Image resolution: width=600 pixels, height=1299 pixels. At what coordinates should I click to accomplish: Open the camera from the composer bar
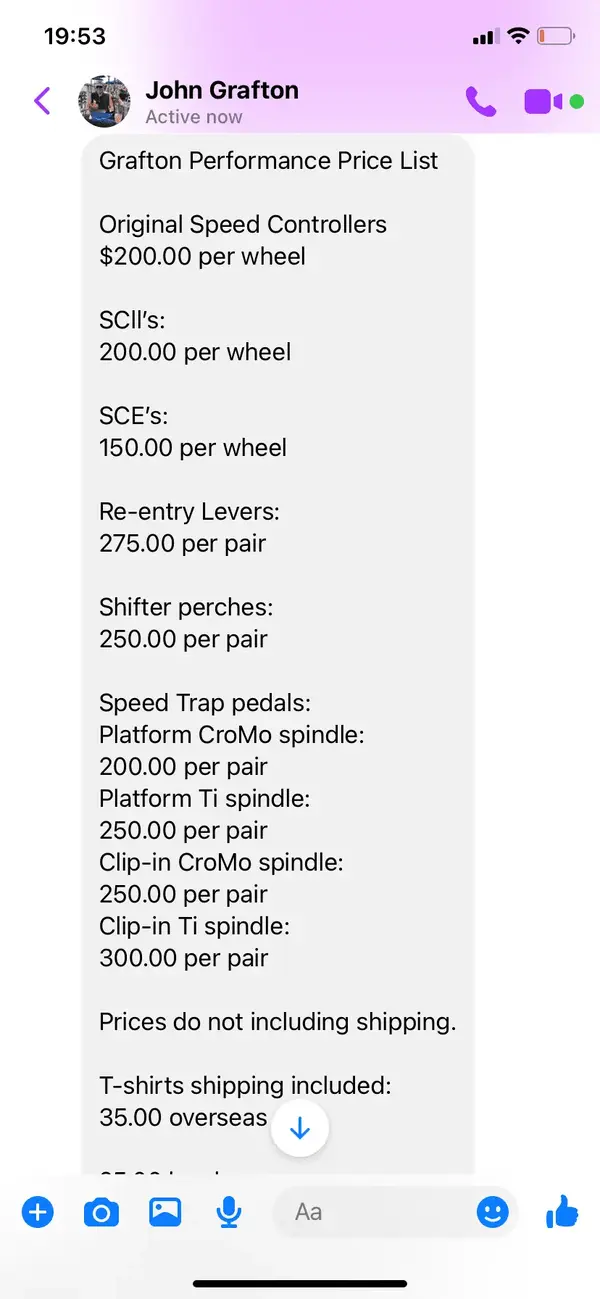(x=101, y=1213)
